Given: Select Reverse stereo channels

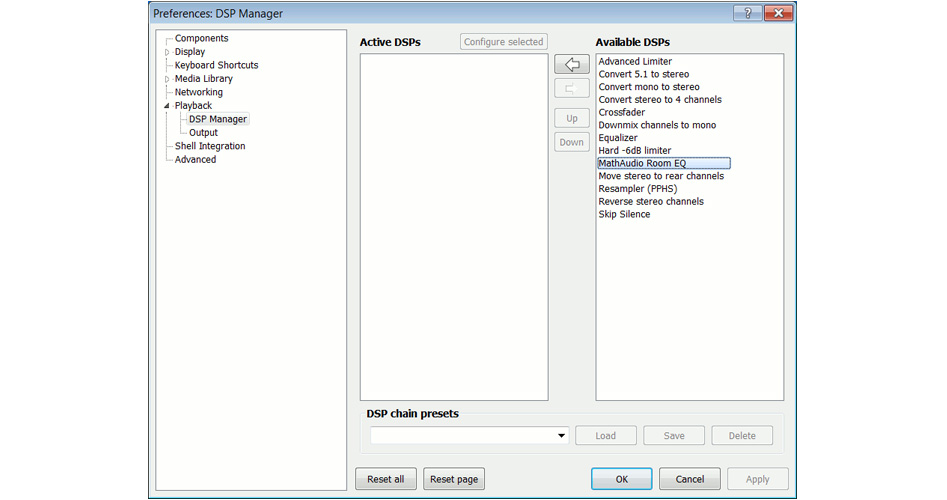Looking at the screenshot, I should tap(650, 201).
